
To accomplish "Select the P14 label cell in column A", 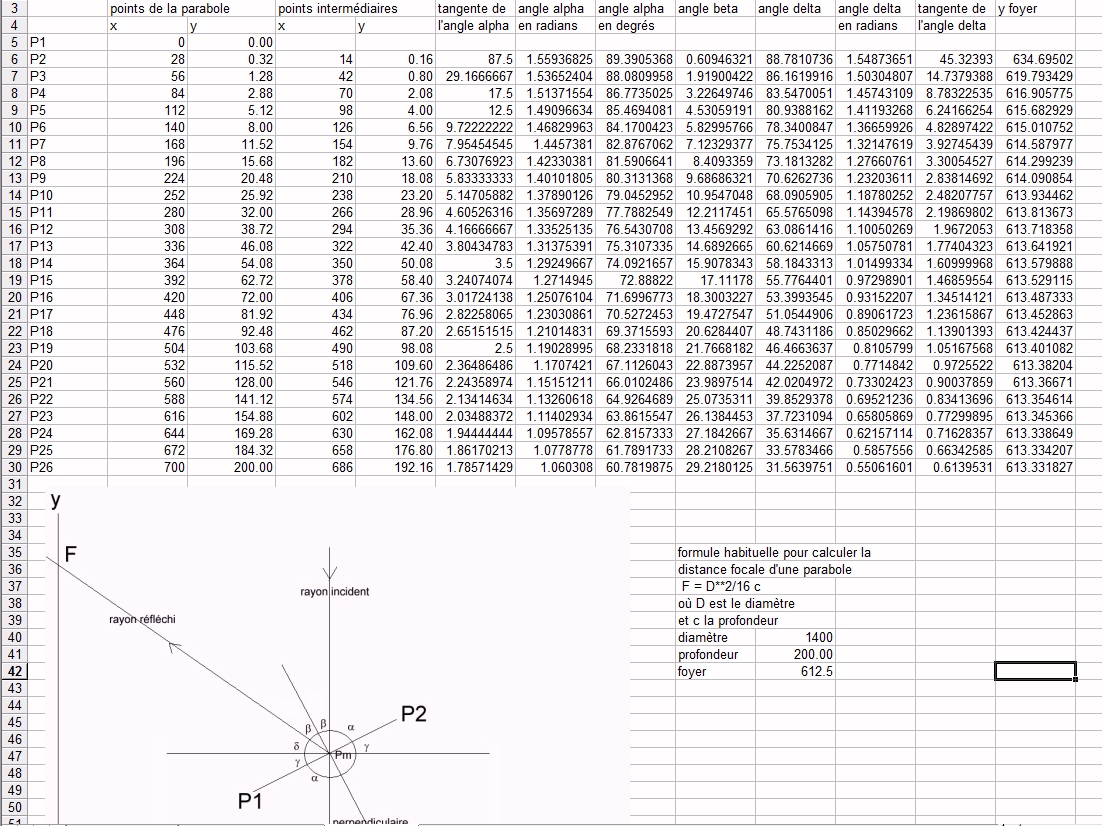I will click(67, 264).
